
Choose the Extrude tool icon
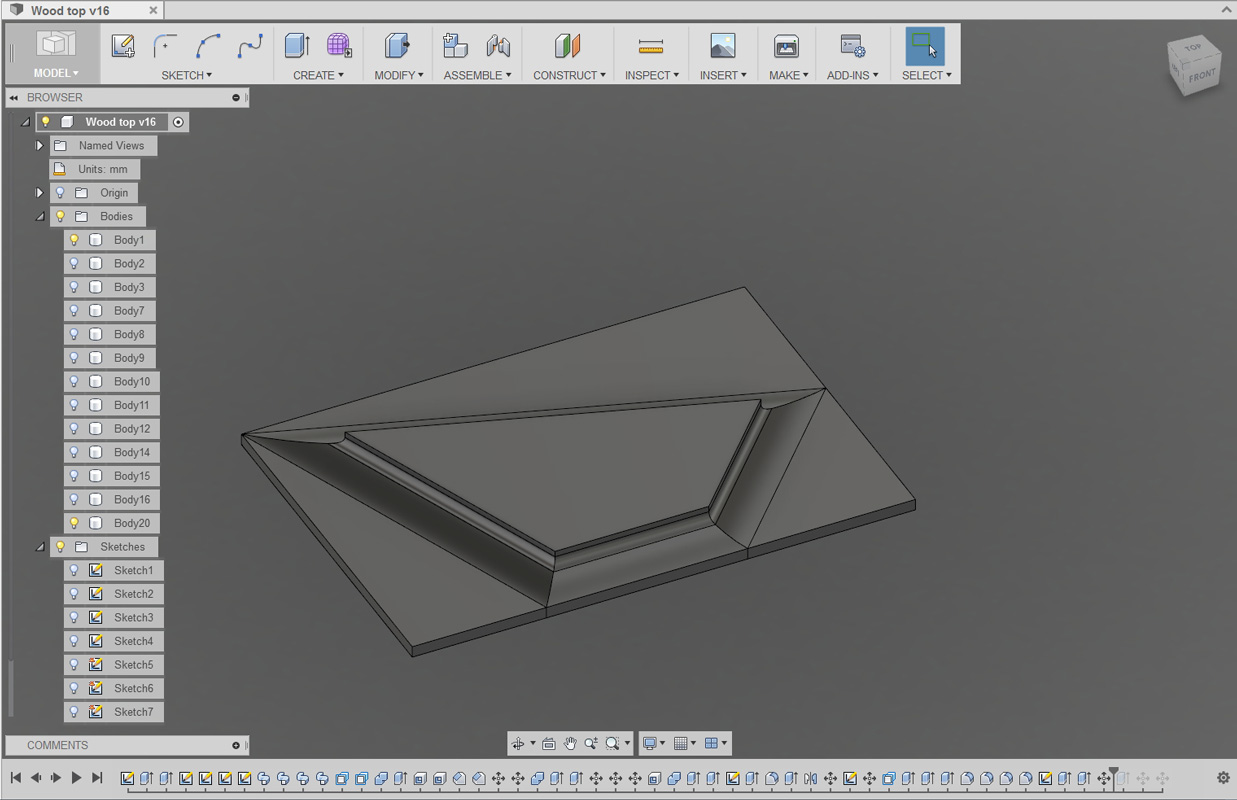click(297, 46)
